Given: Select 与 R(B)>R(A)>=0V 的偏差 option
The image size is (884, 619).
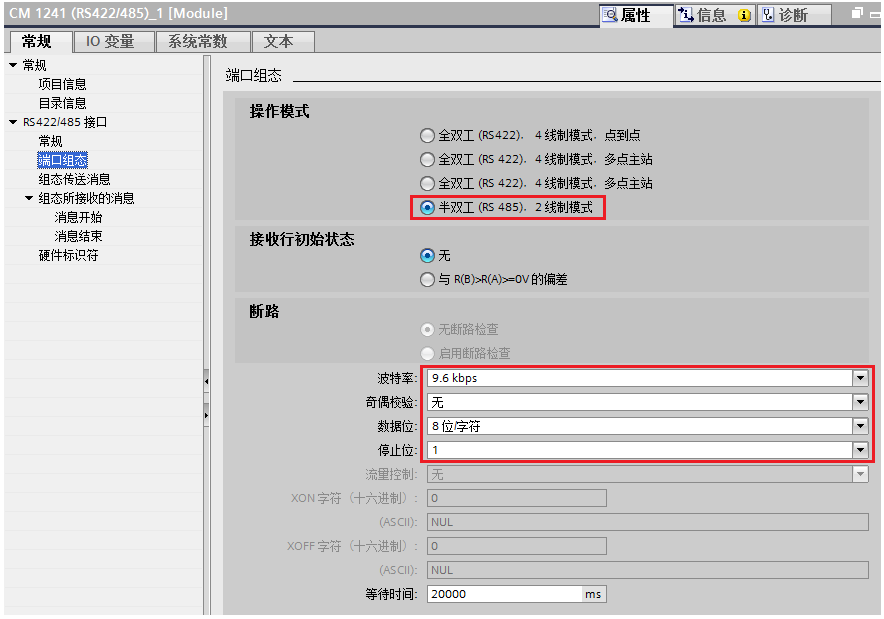Looking at the screenshot, I should pyautogui.click(x=428, y=279).
